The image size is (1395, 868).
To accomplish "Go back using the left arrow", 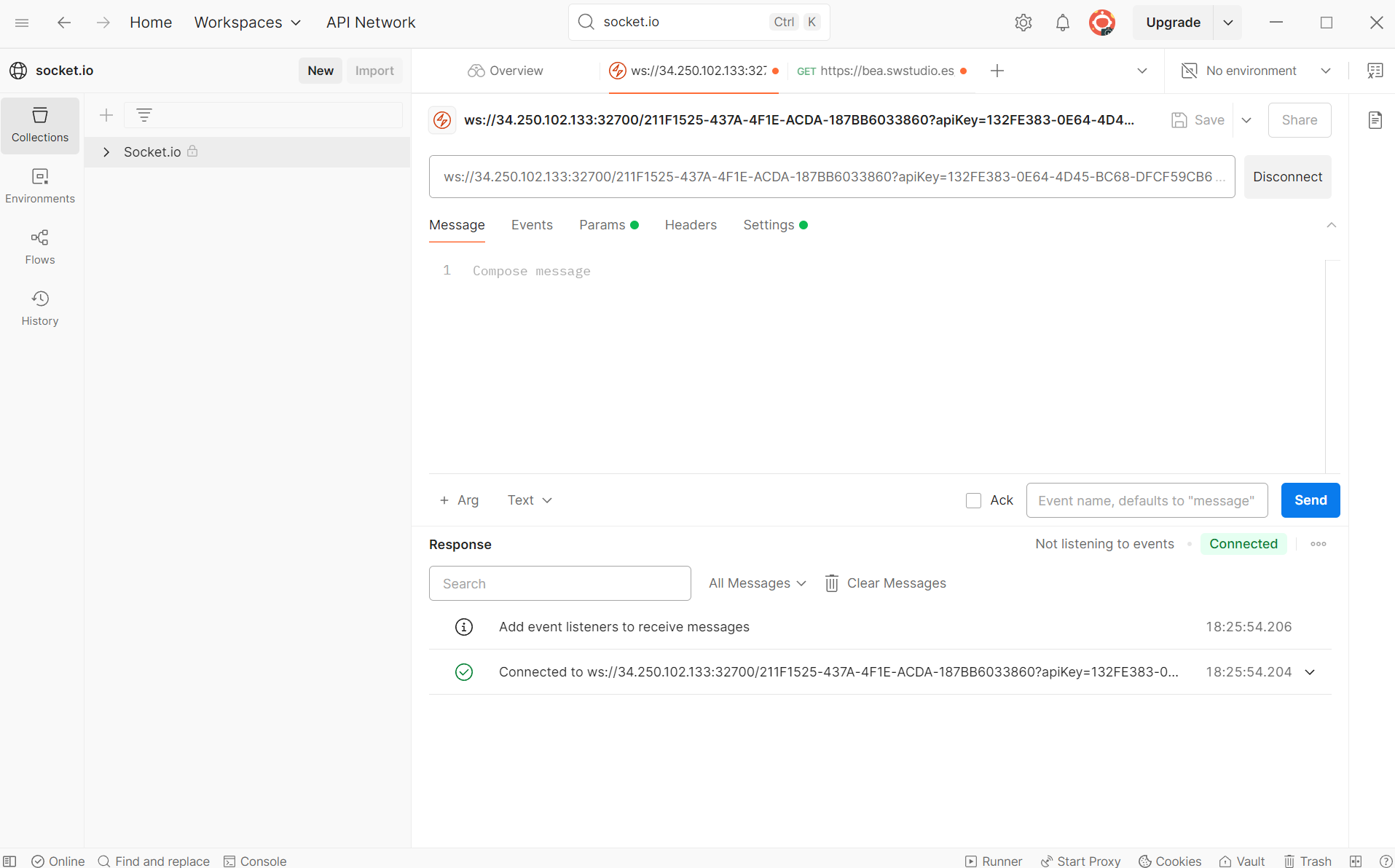I will (x=64, y=23).
